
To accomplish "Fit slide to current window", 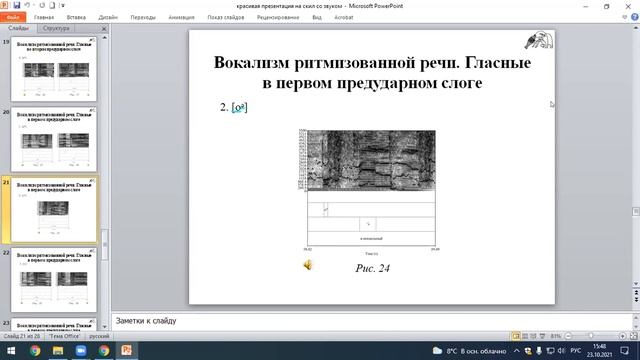I will click(633, 336).
